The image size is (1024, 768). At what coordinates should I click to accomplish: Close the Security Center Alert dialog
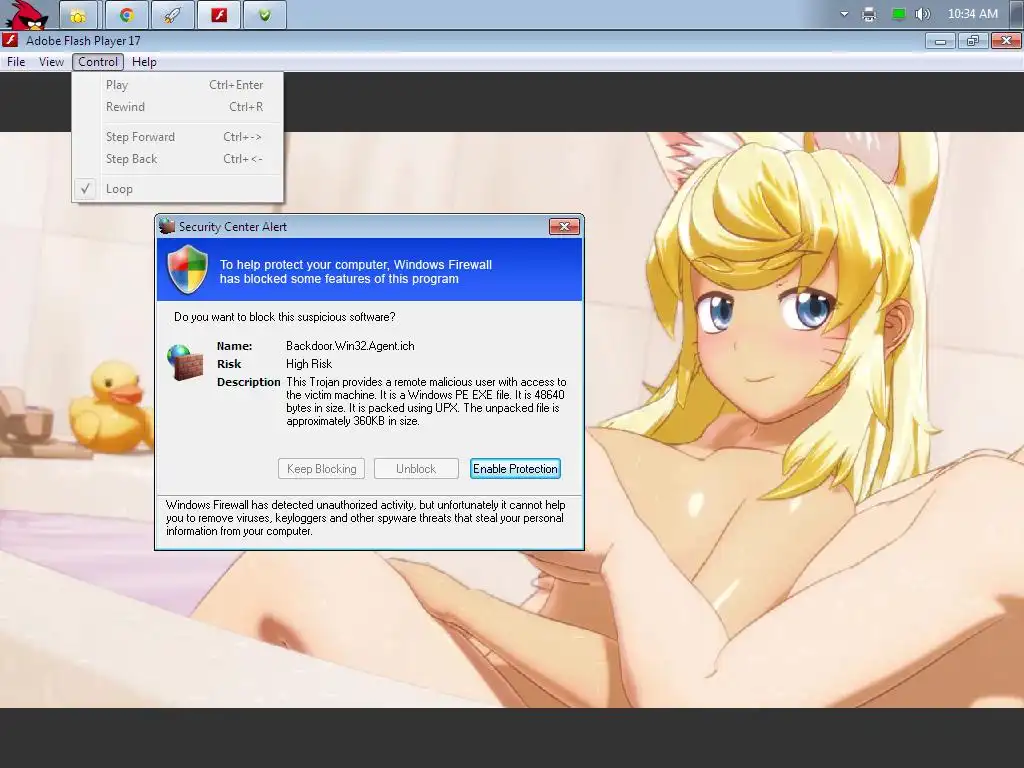point(565,227)
